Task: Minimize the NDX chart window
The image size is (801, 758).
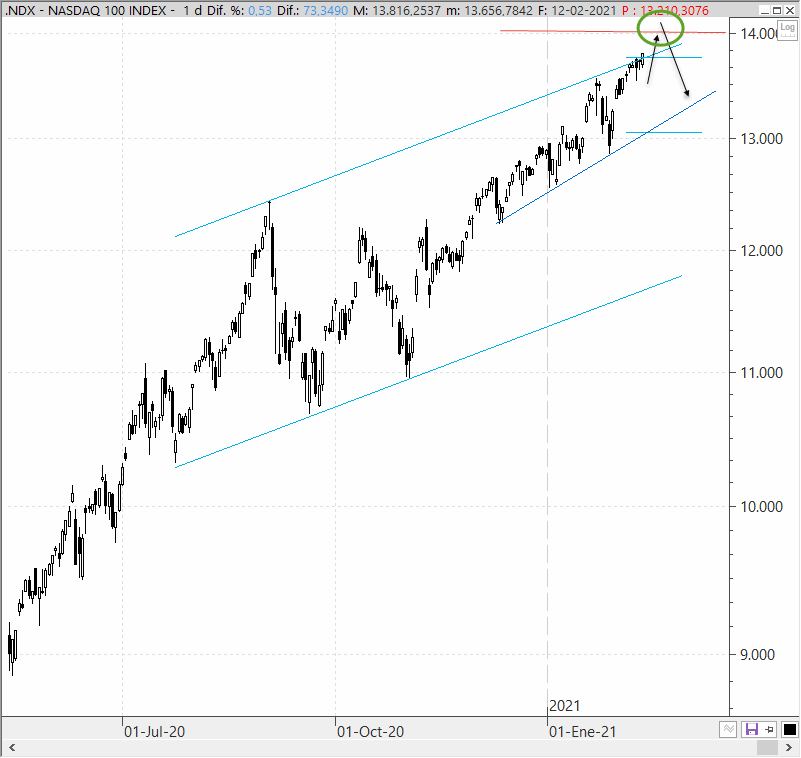Action: click(764, 10)
